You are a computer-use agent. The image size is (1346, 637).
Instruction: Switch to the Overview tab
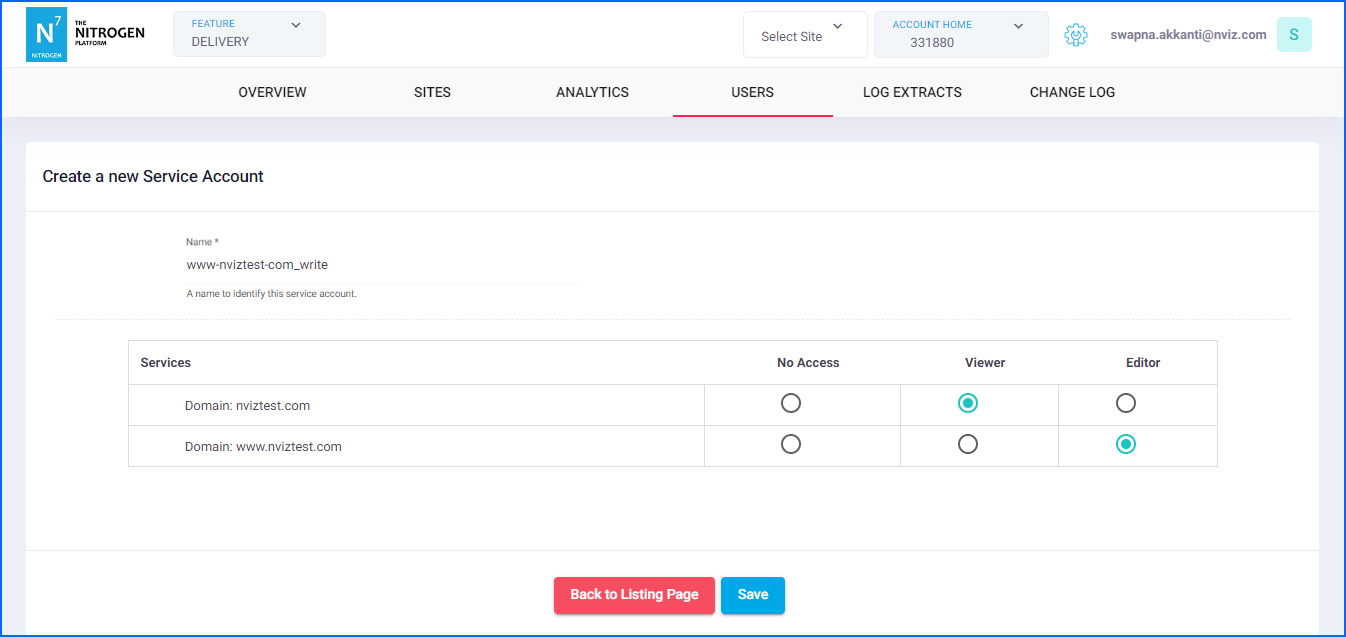point(272,92)
